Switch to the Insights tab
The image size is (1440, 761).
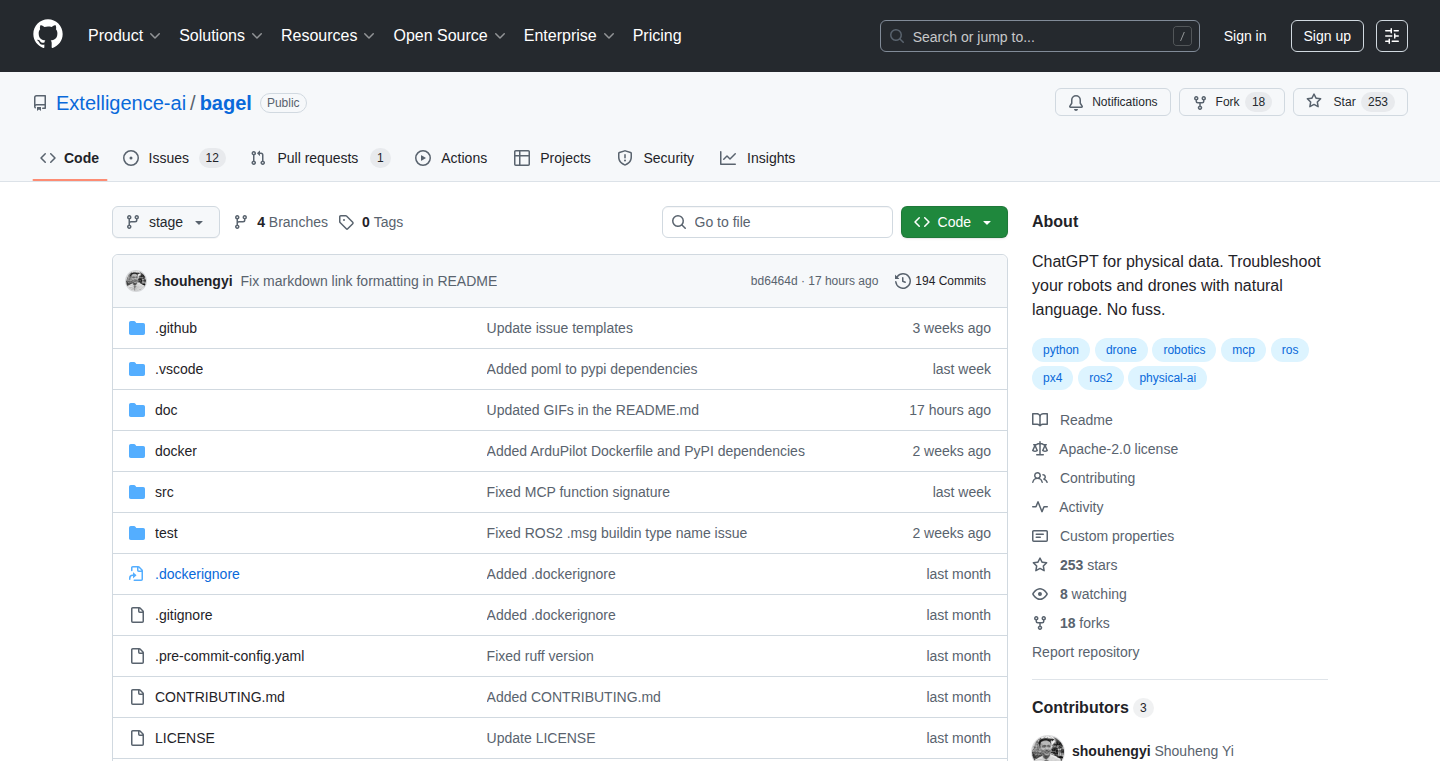pos(758,158)
